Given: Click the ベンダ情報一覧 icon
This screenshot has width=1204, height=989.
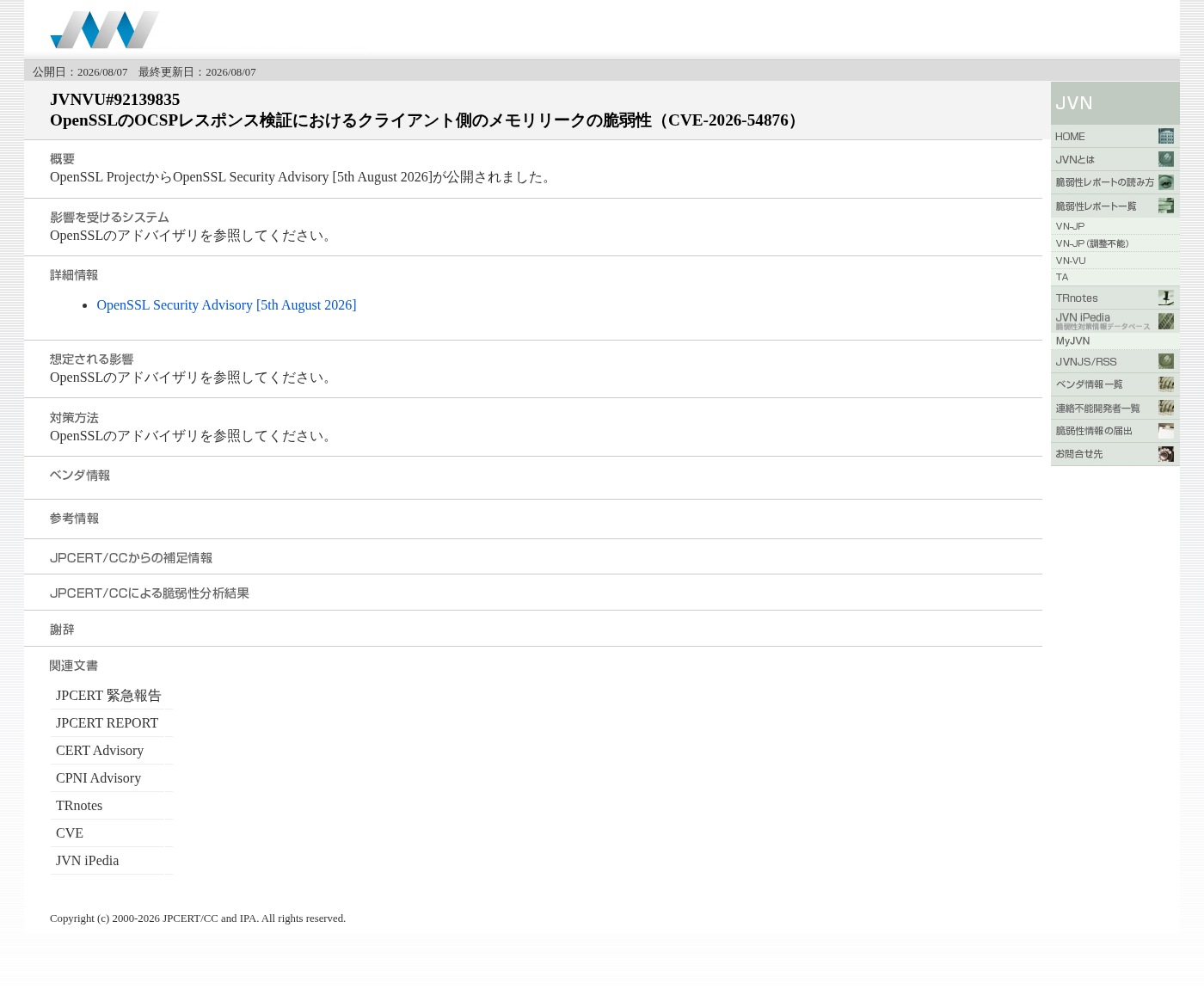Looking at the screenshot, I should click(1166, 384).
